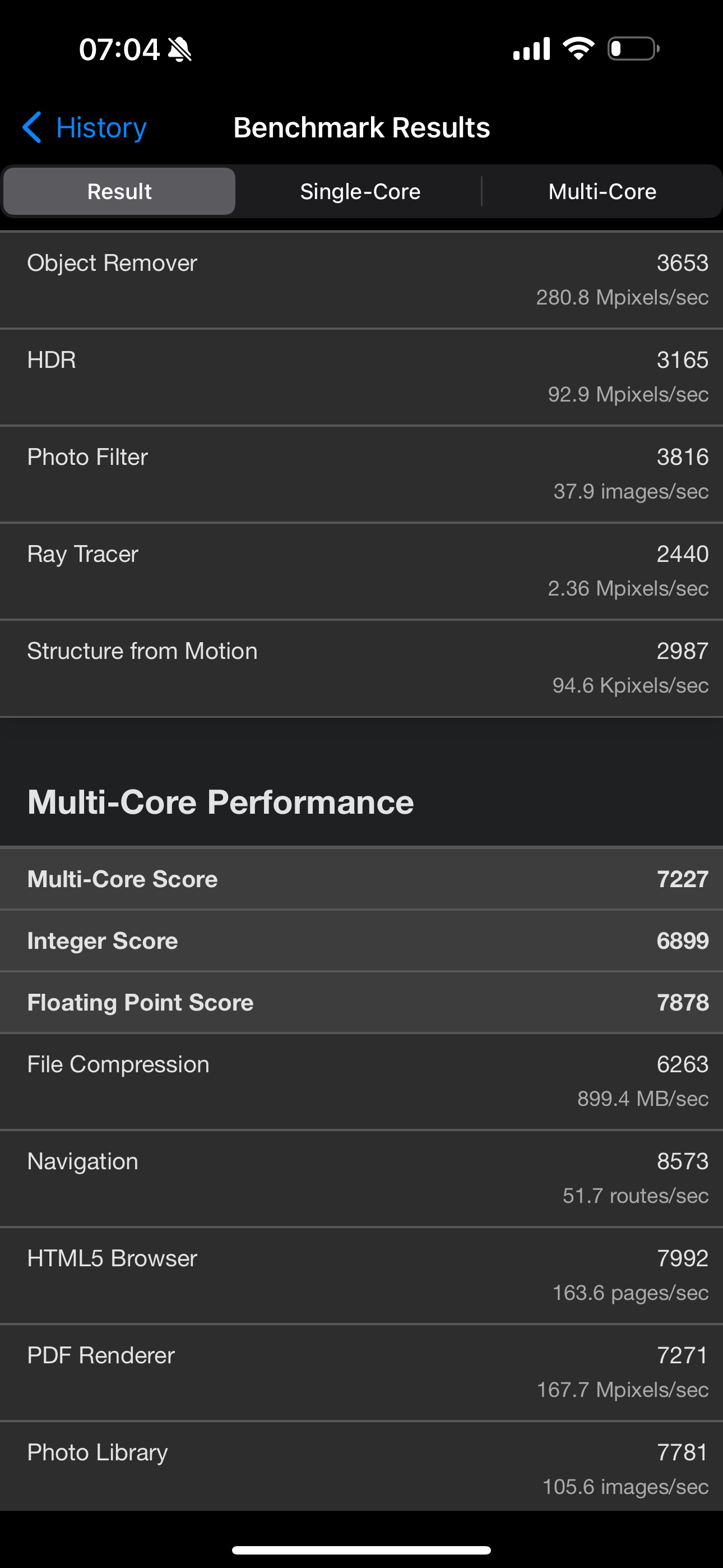Tap the battery indicator icon
This screenshot has width=723, height=1568.
[633, 49]
